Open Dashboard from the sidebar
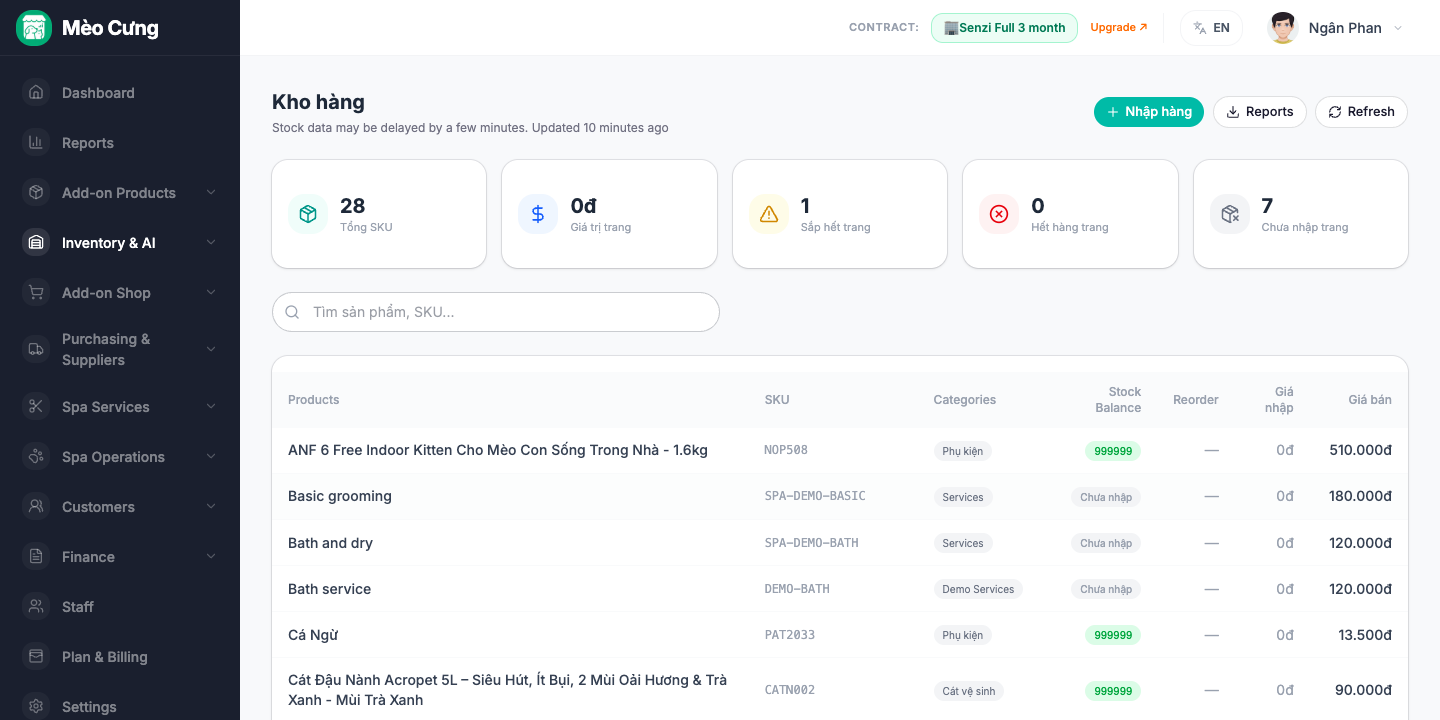The width and height of the screenshot is (1440, 720). tap(120, 92)
